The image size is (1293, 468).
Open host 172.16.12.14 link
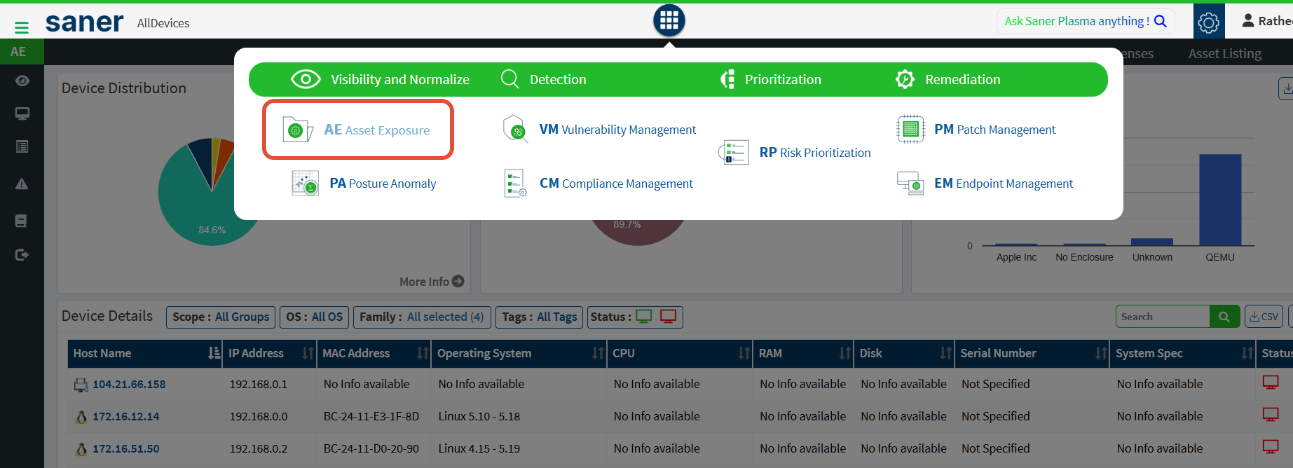pyautogui.click(x=126, y=416)
